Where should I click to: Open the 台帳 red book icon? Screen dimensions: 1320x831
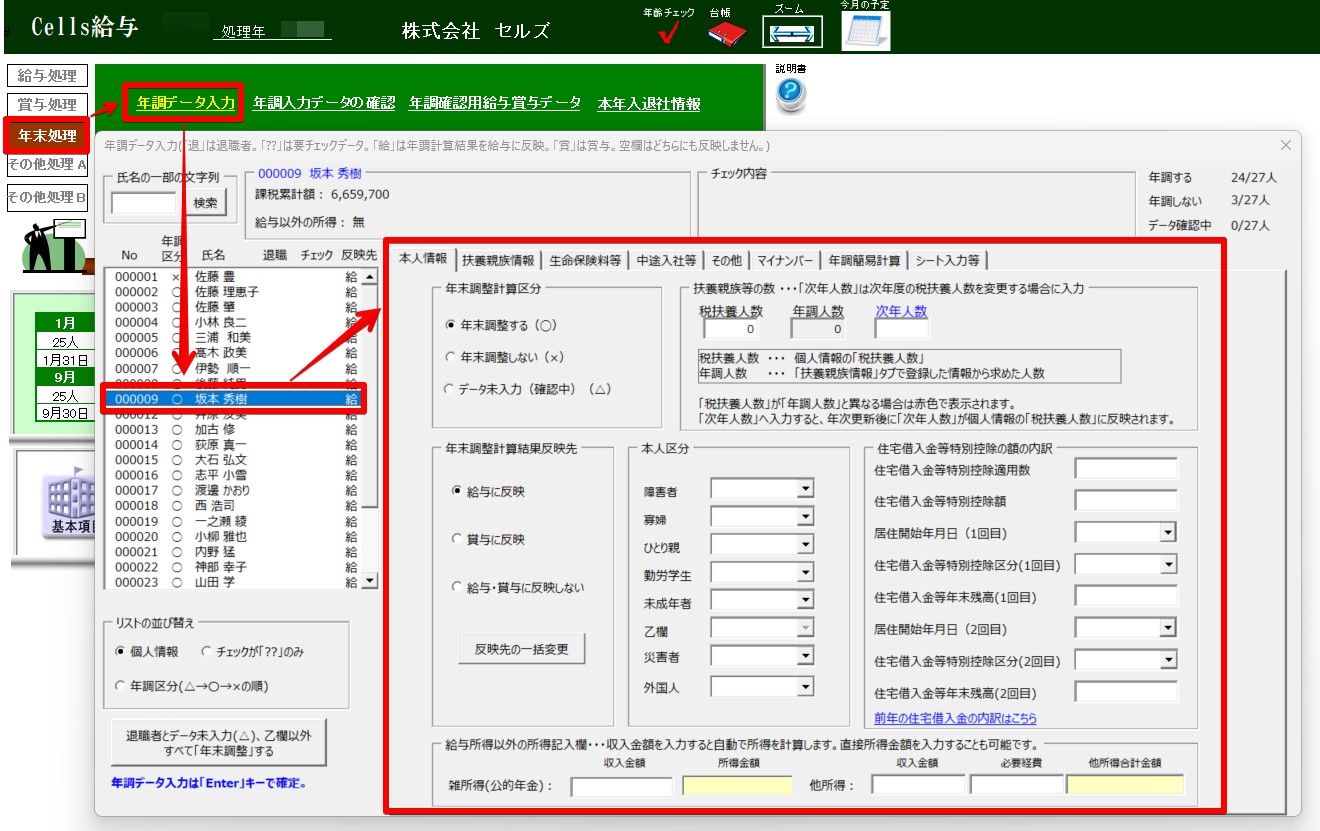pyautogui.click(x=727, y=34)
